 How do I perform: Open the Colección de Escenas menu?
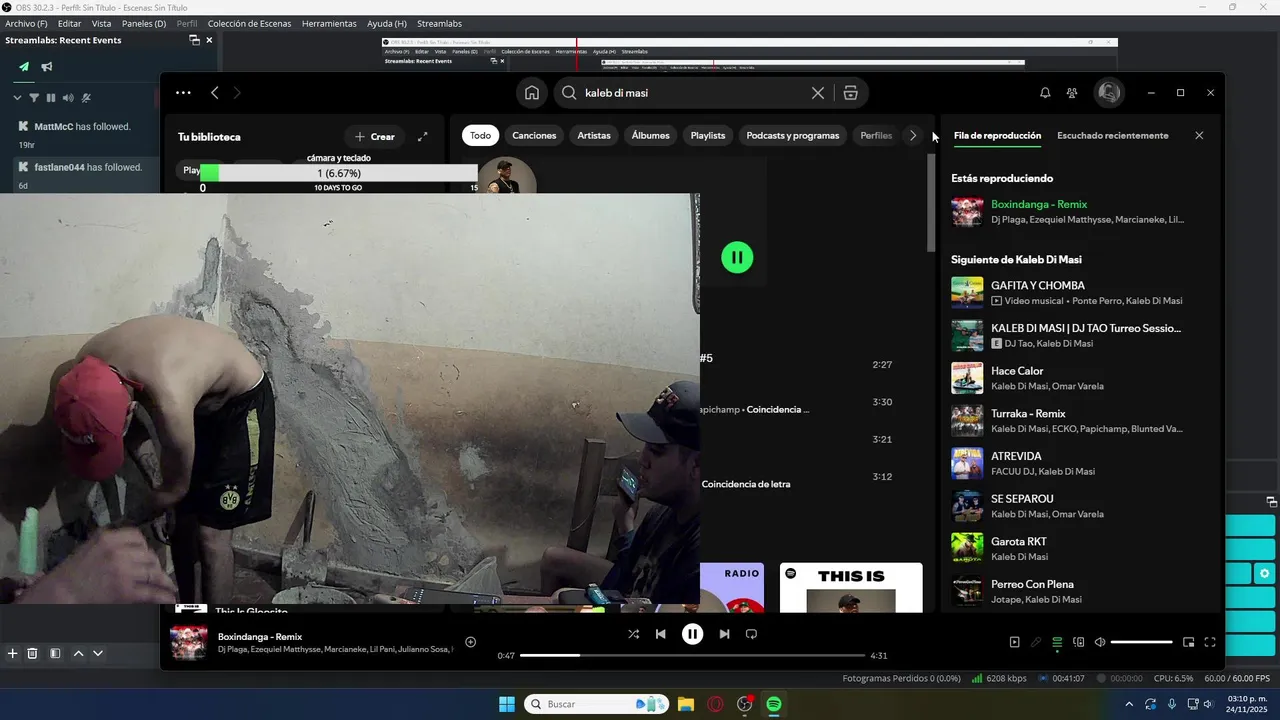tap(248, 23)
